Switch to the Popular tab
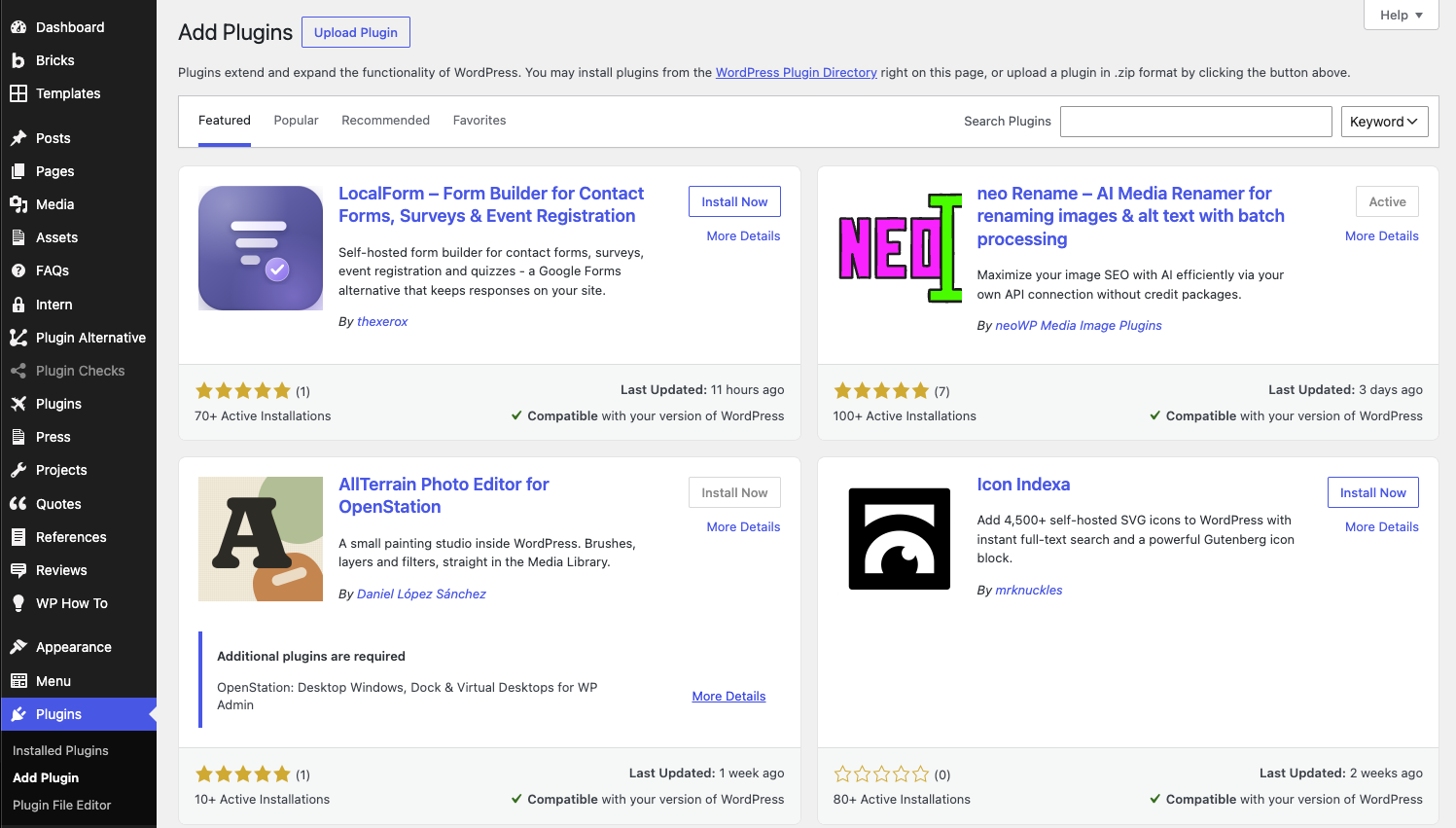The width and height of the screenshot is (1456, 828). pyautogui.click(x=297, y=121)
